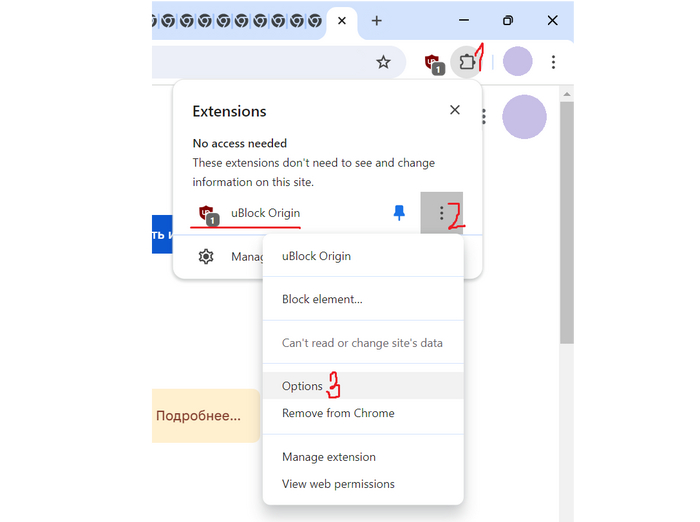The image size is (700, 522).
Task: Click the Manage extensions label text
Action: (x=247, y=257)
